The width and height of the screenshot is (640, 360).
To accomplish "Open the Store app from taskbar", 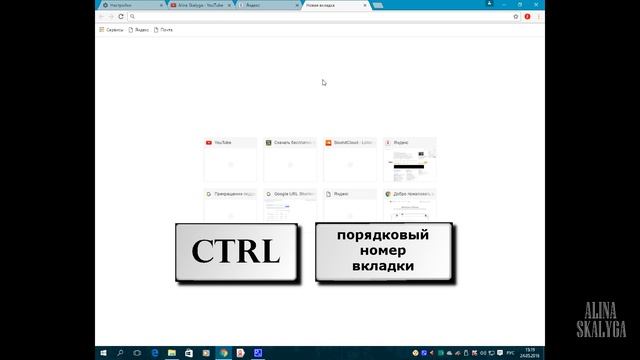I will pos(189,353).
